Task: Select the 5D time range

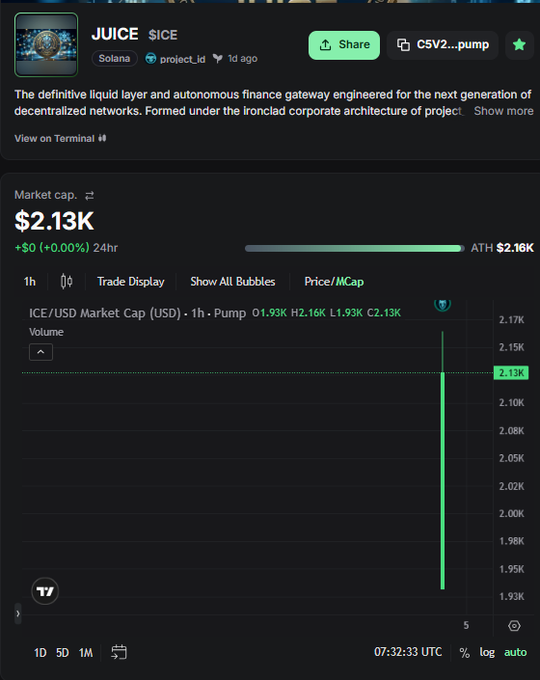Action: coord(62,653)
